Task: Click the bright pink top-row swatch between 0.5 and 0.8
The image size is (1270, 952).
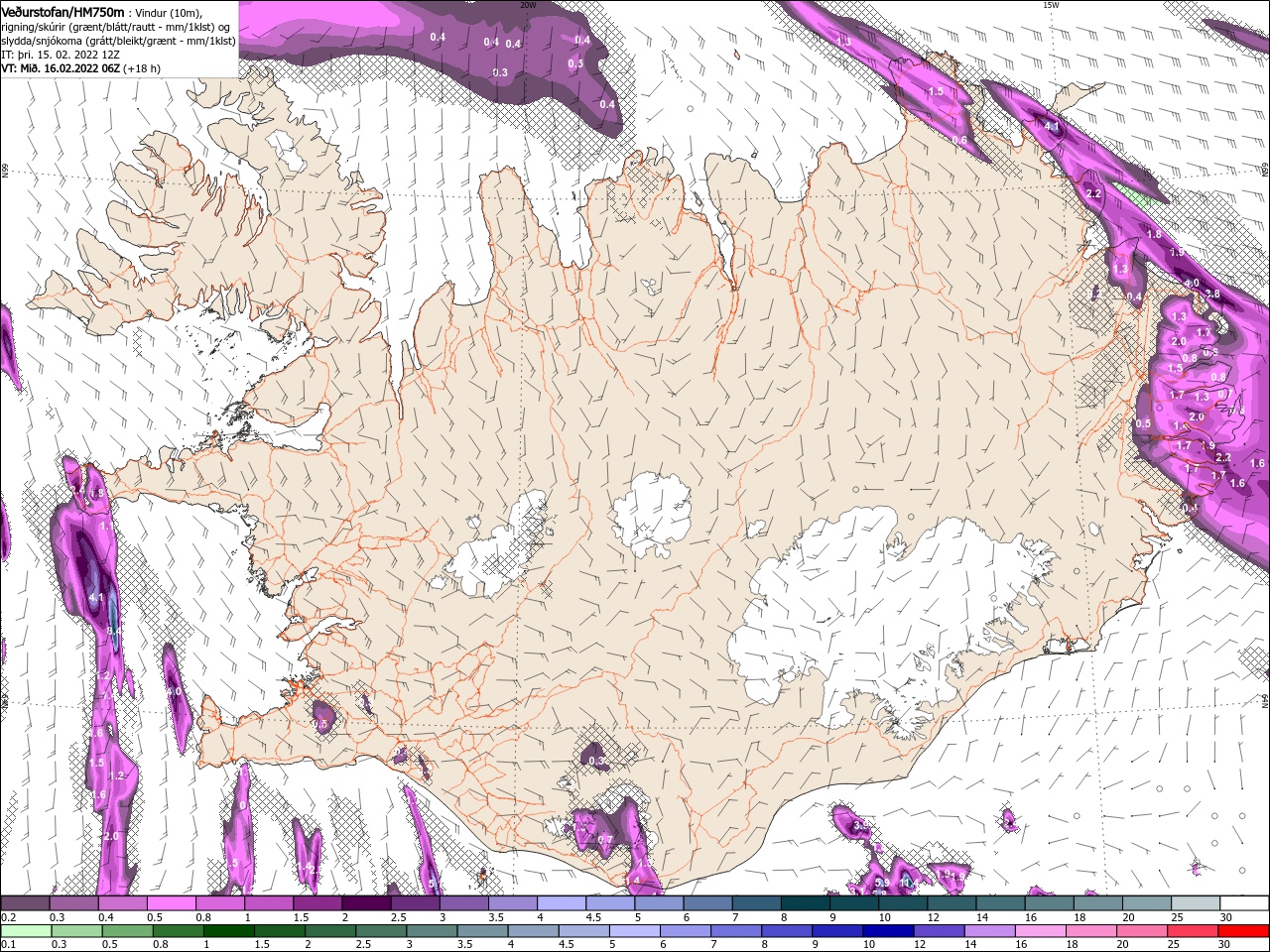Action: (171, 903)
